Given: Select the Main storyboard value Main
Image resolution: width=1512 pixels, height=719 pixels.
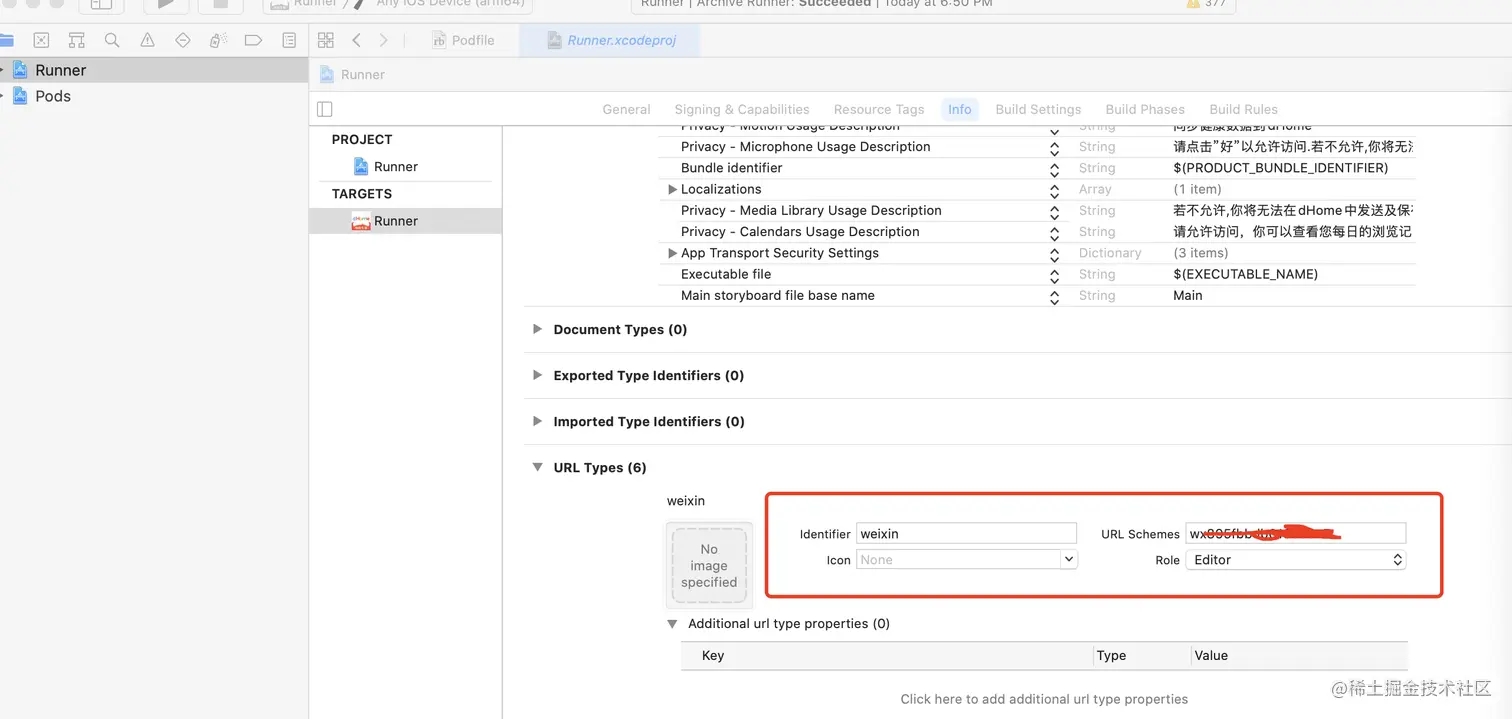Looking at the screenshot, I should click(1188, 295).
